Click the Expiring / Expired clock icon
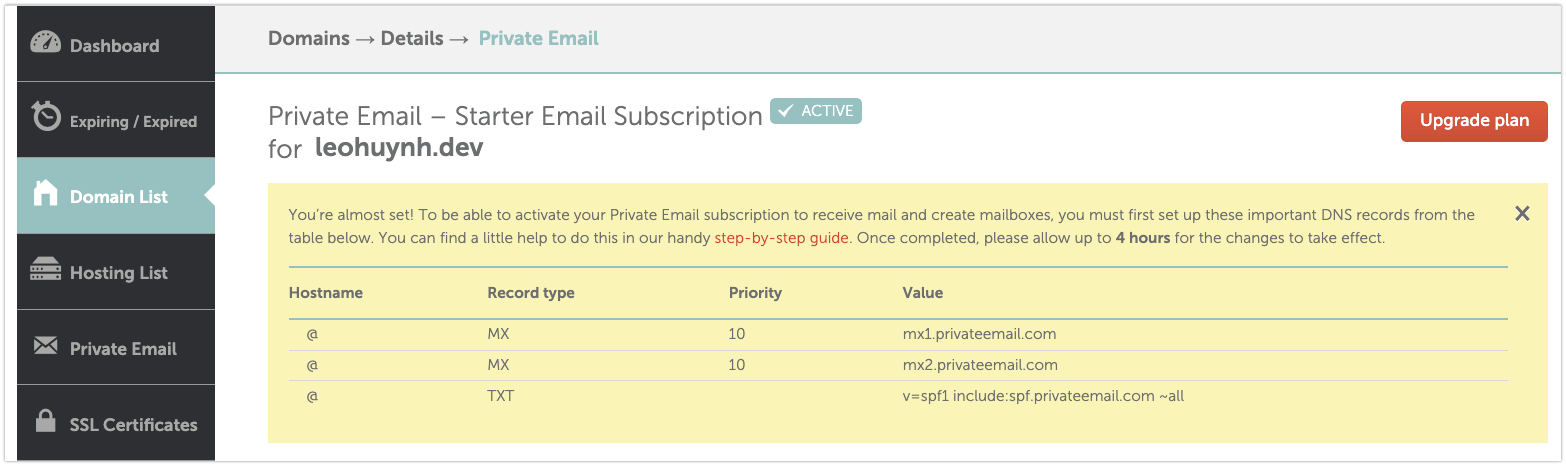Screen dimensions: 1566x466 [x=46, y=119]
